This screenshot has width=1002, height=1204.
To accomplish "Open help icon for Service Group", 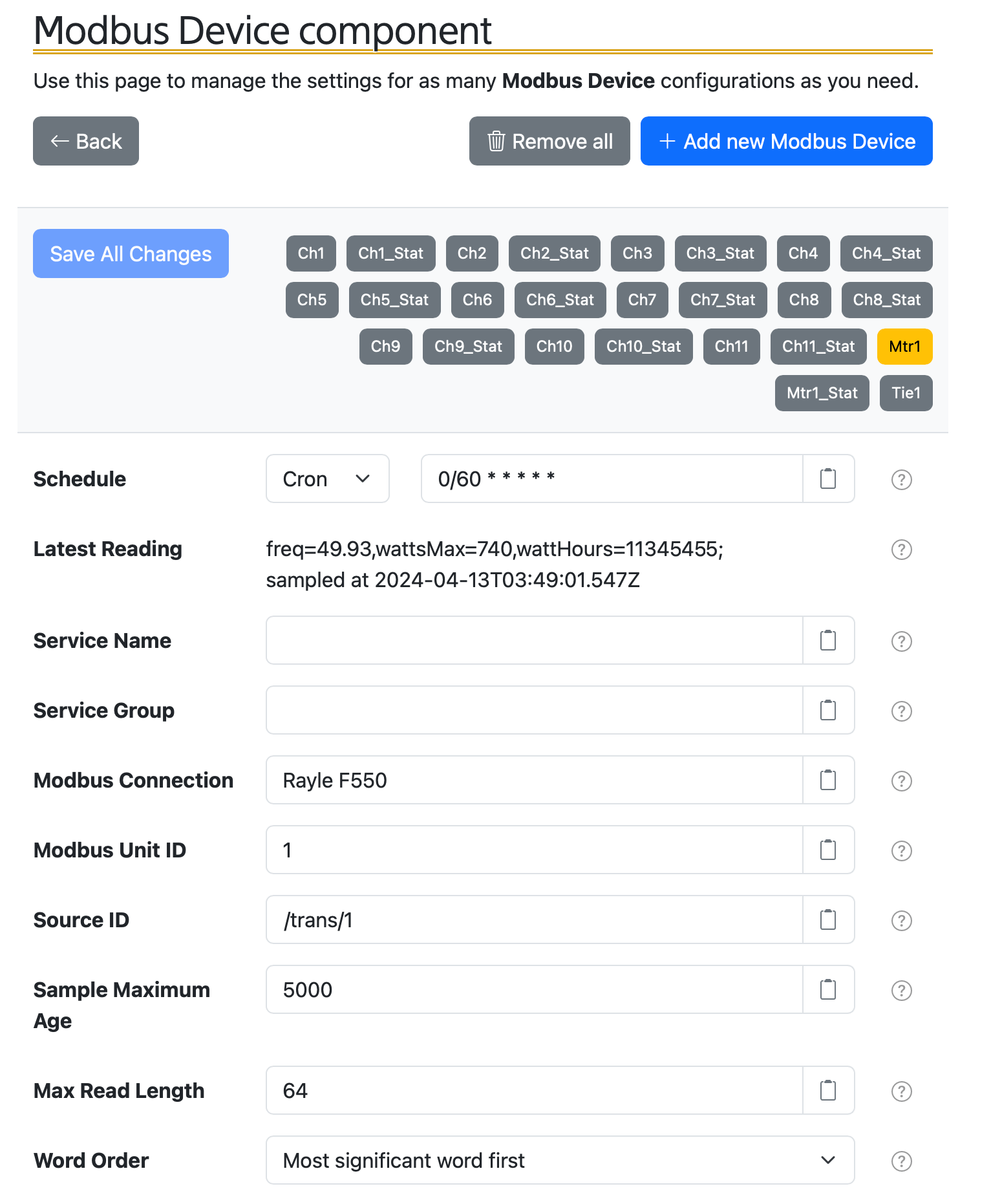I will 901,711.
